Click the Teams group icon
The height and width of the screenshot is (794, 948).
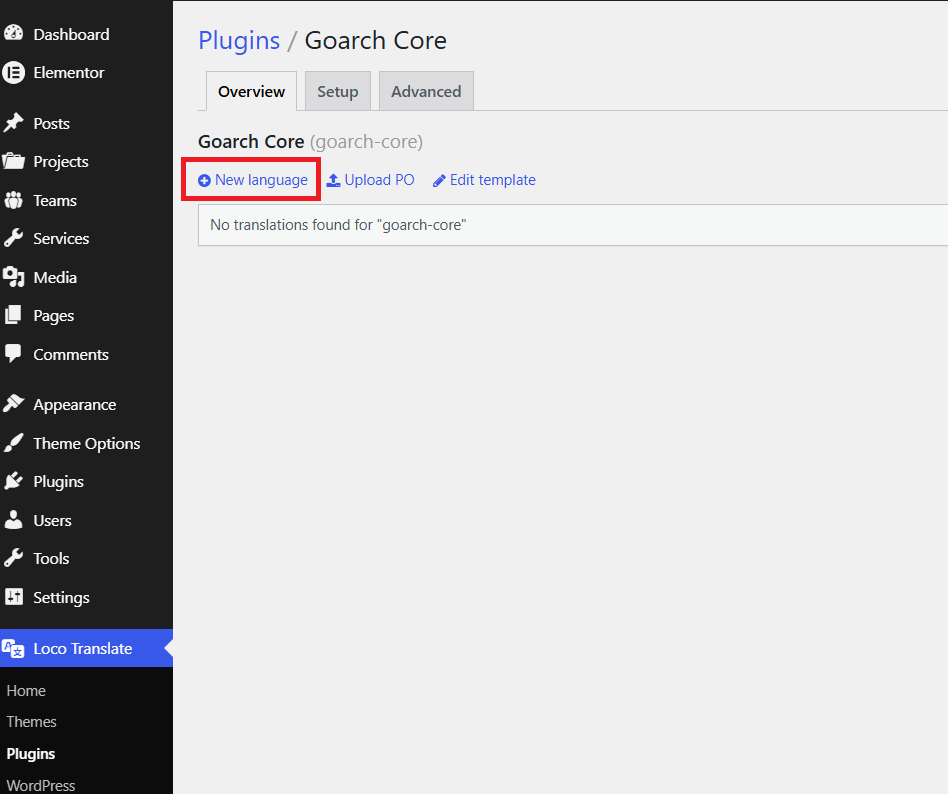13,200
